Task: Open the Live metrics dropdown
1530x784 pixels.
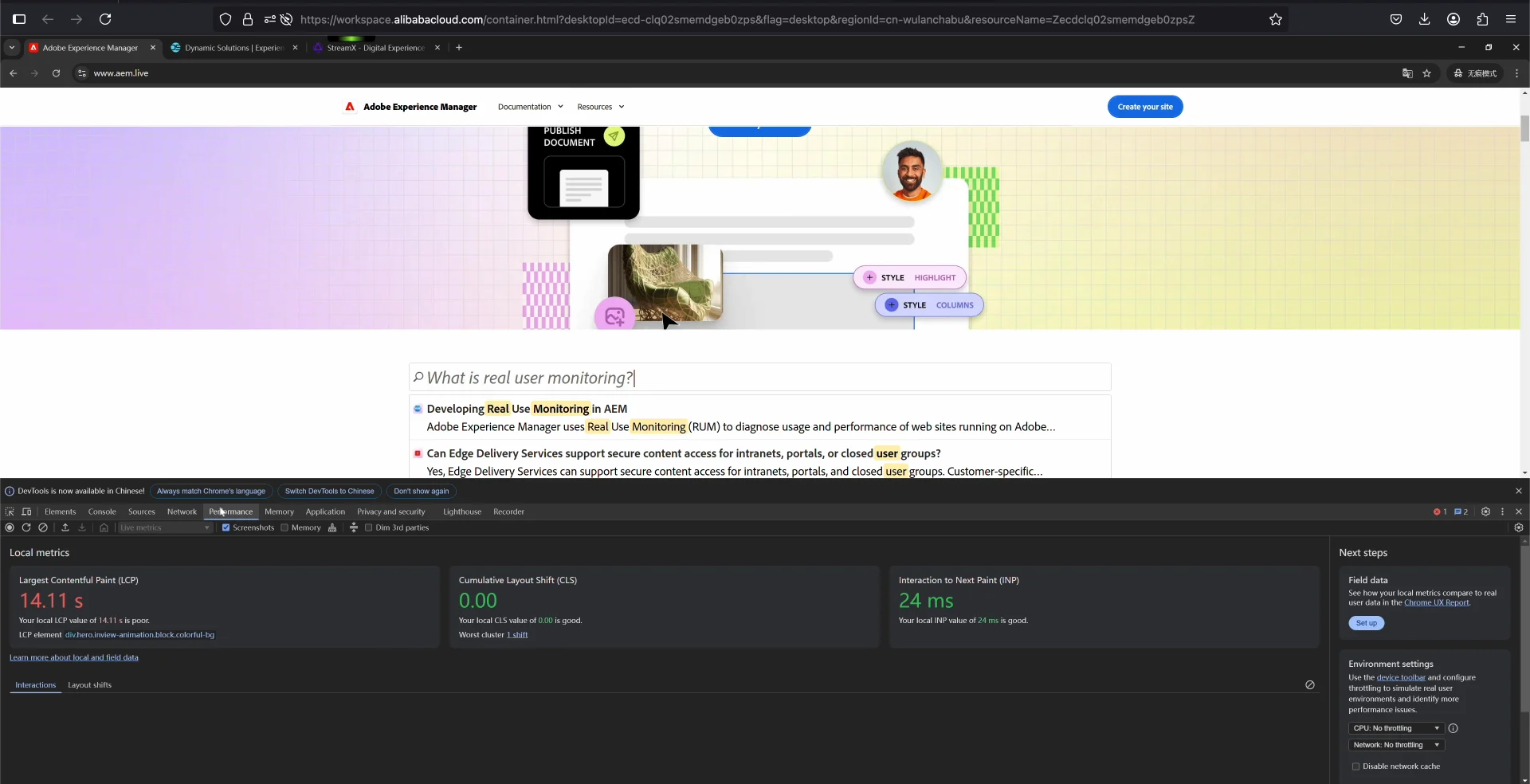Action: click(x=165, y=527)
